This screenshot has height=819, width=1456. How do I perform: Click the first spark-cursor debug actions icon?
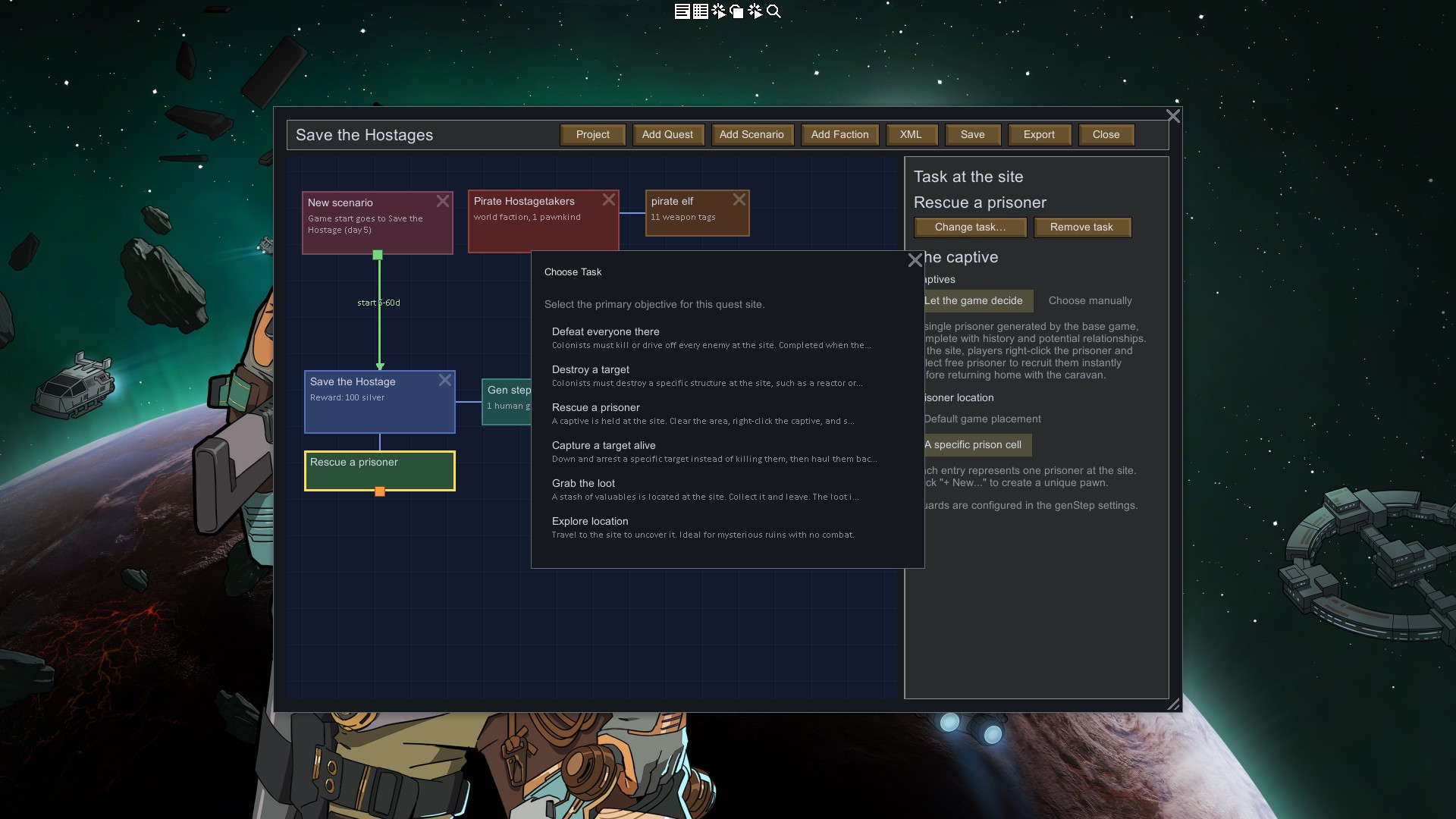719,11
